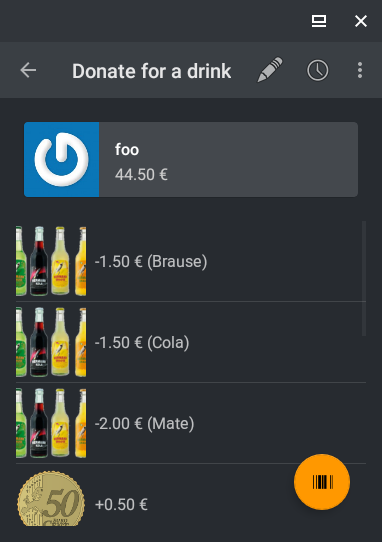
Task: Open the foo user card
Action: tap(191, 159)
